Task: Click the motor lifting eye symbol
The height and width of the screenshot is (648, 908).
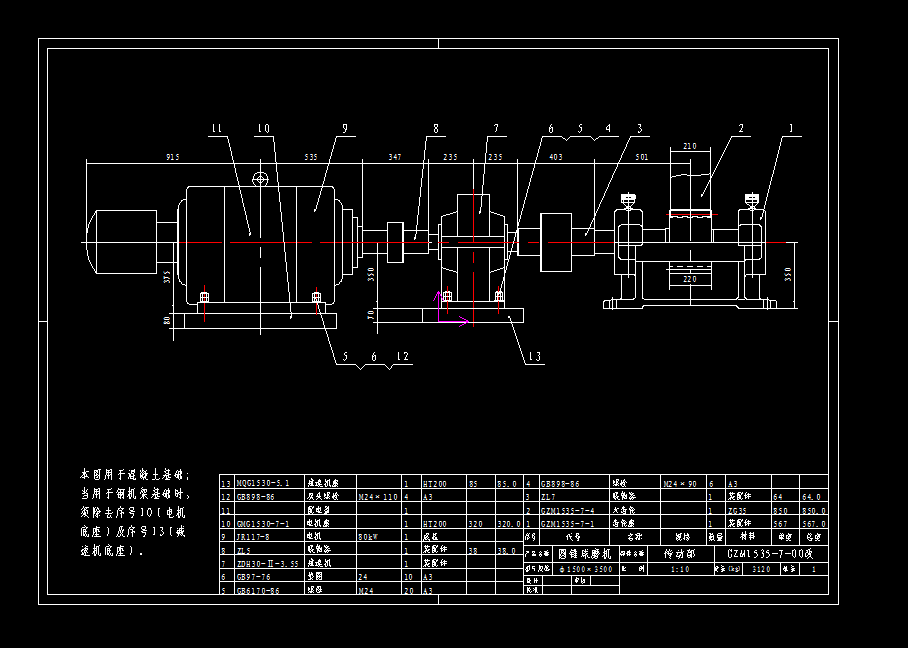Action: coord(261,180)
